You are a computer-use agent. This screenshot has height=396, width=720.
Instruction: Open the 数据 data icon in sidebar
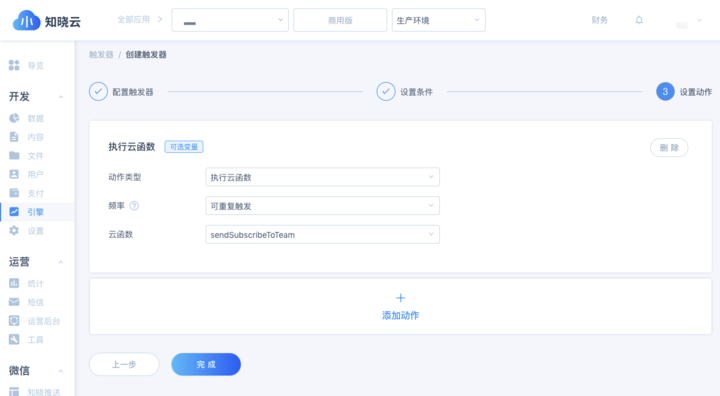(x=14, y=118)
